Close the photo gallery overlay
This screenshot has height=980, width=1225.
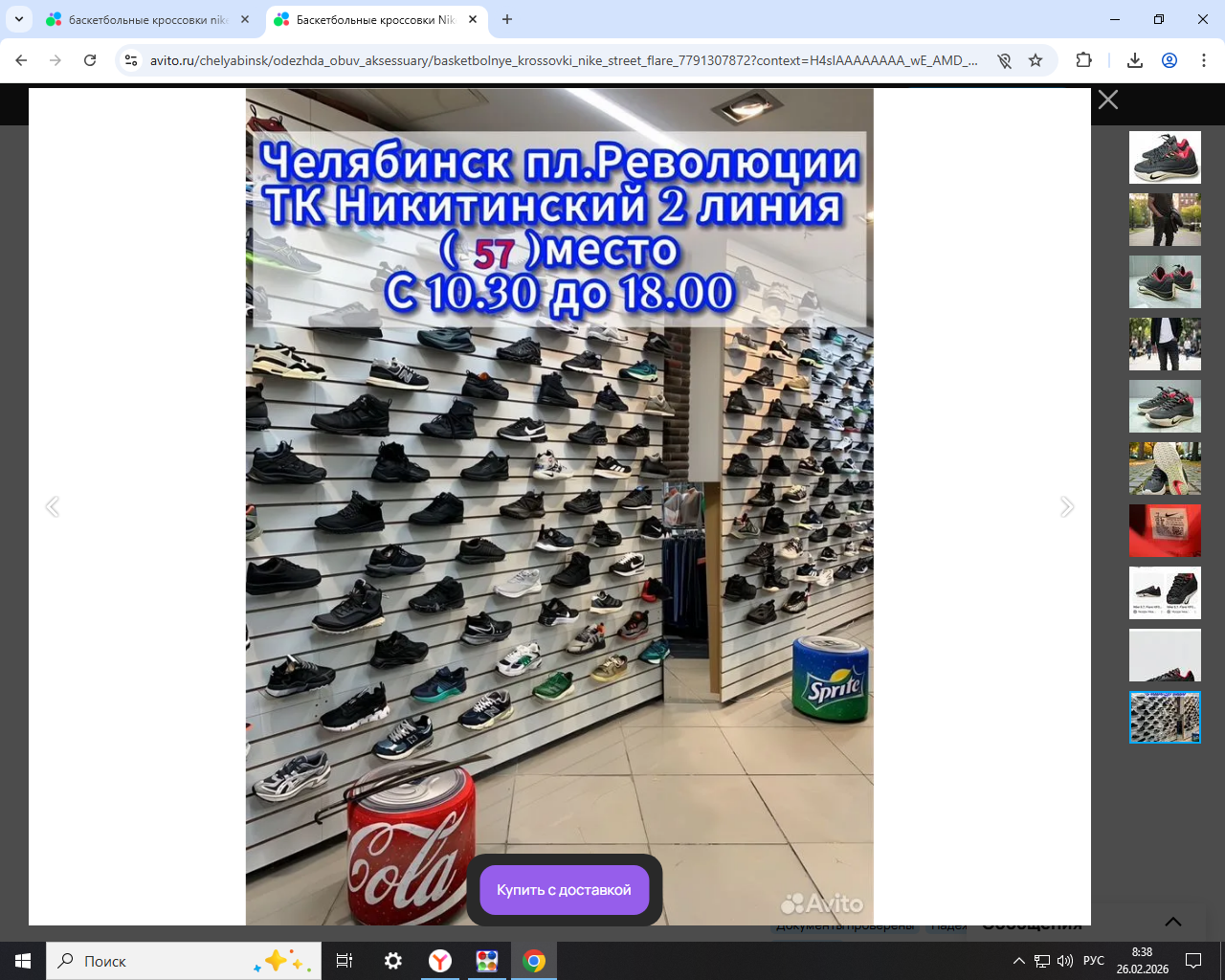tap(1108, 100)
